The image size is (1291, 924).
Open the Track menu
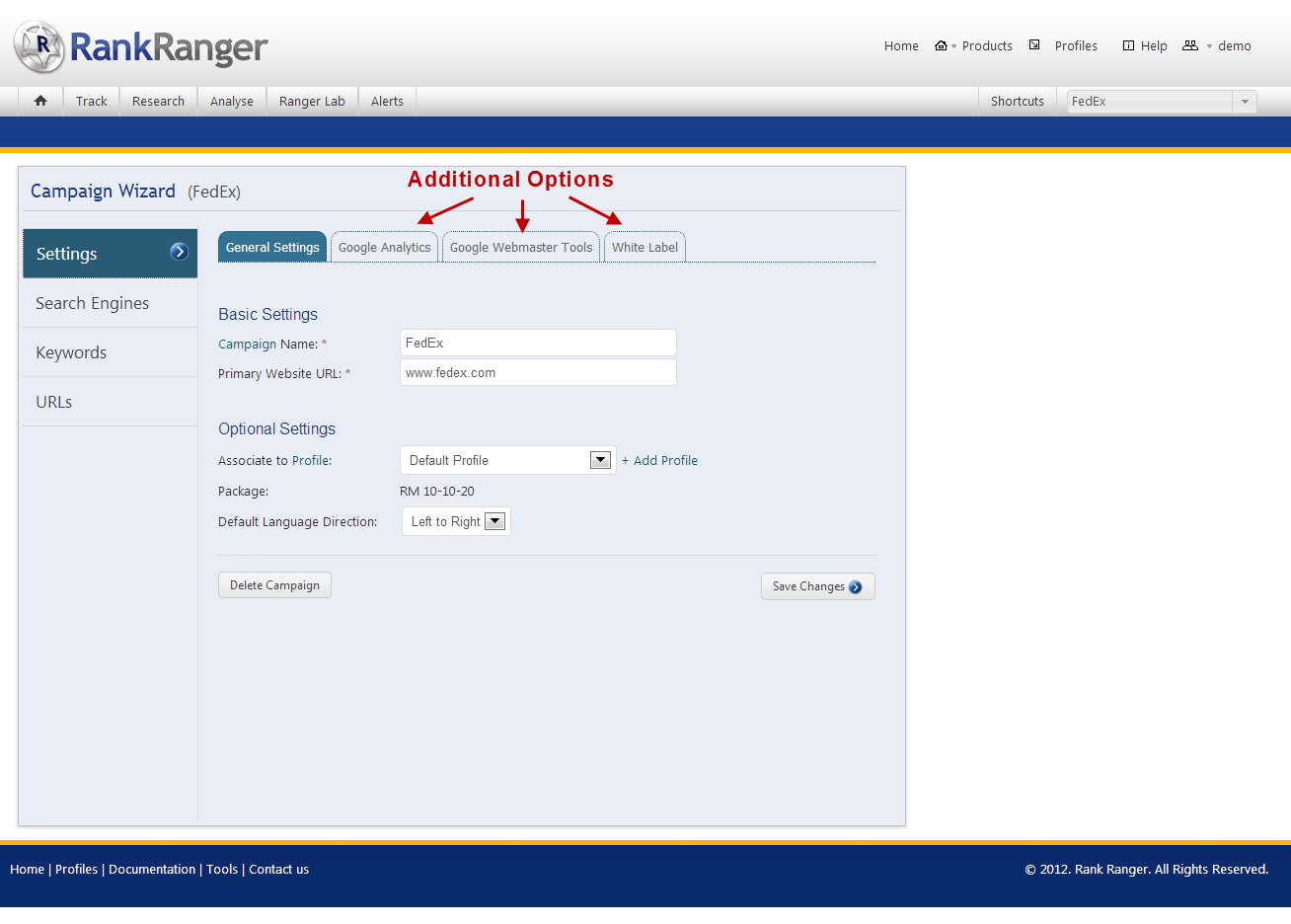point(92,101)
